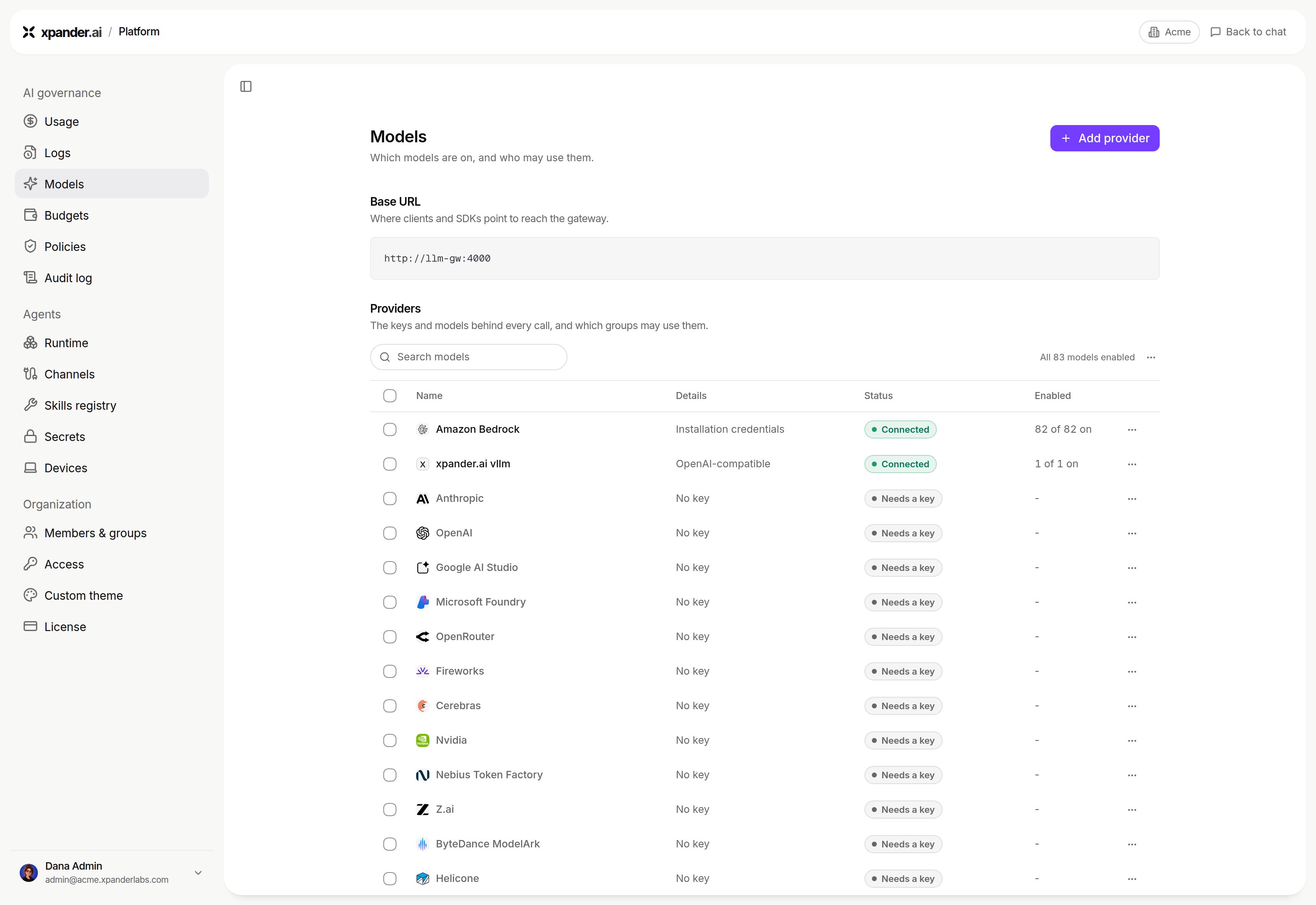Open the options menu beside All 83 models enabled

(x=1151, y=357)
